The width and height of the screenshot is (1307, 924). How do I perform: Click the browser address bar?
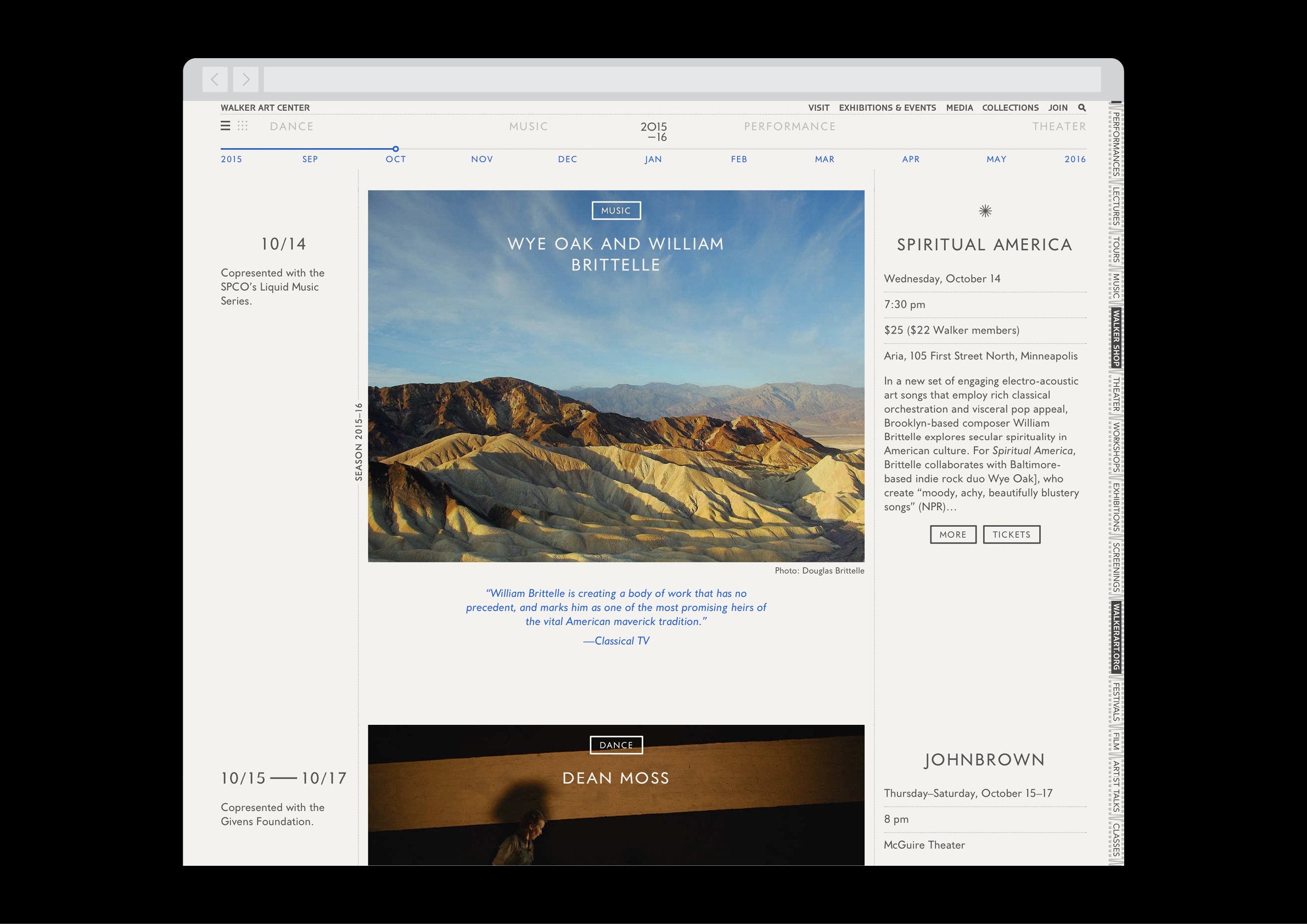681,80
